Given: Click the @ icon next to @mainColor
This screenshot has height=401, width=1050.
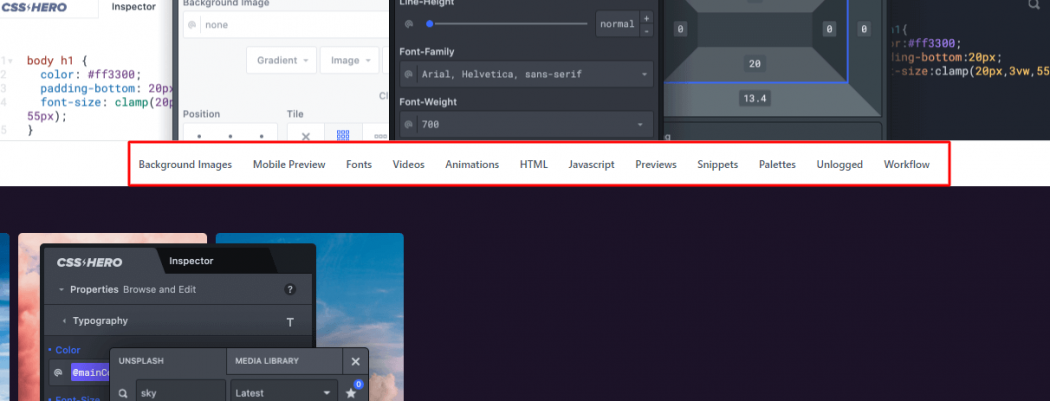Looking at the screenshot, I should click(x=59, y=372).
